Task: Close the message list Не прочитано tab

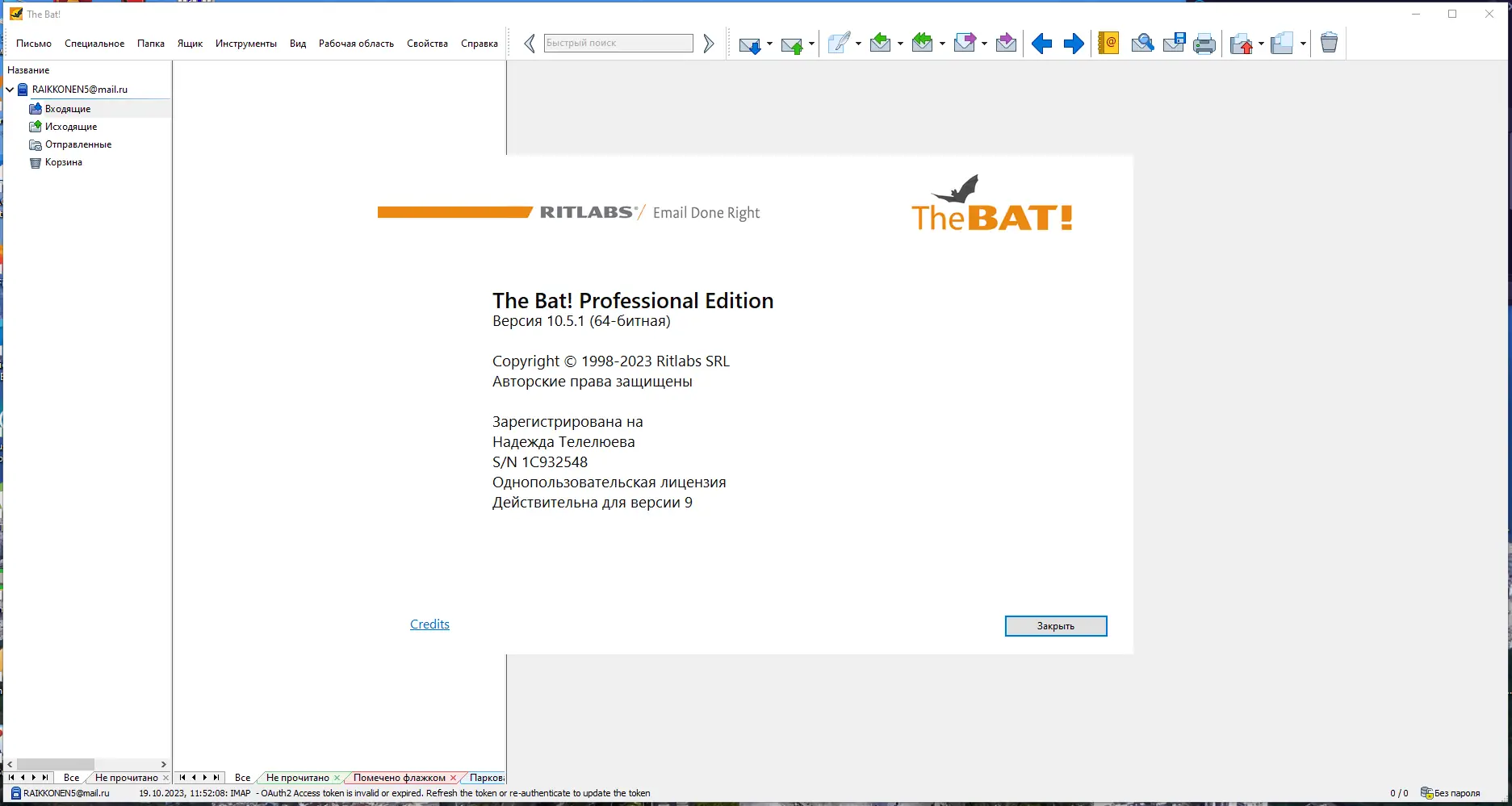Action: pyautogui.click(x=337, y=778)
